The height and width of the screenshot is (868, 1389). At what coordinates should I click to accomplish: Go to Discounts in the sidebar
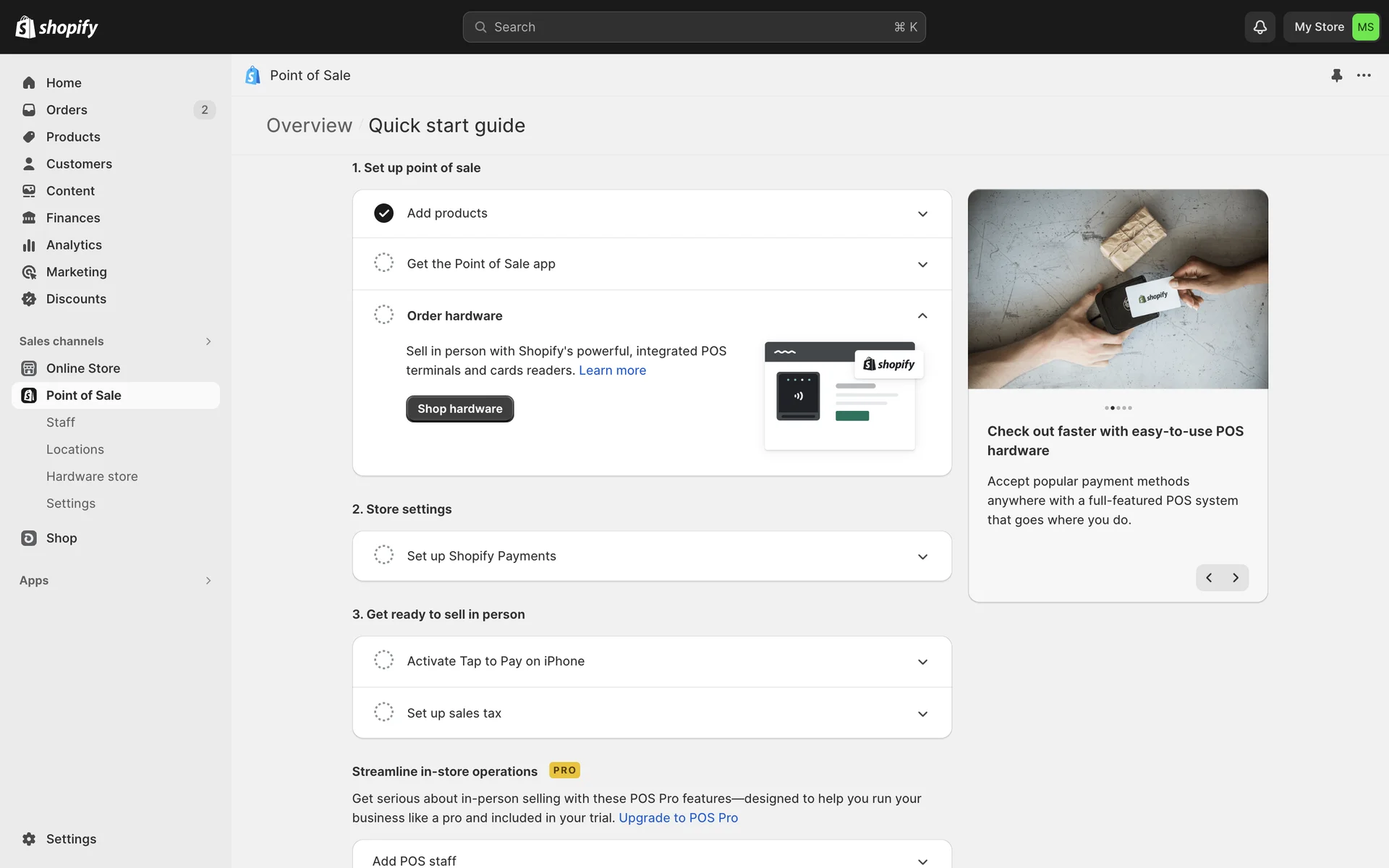coord(76,299)
